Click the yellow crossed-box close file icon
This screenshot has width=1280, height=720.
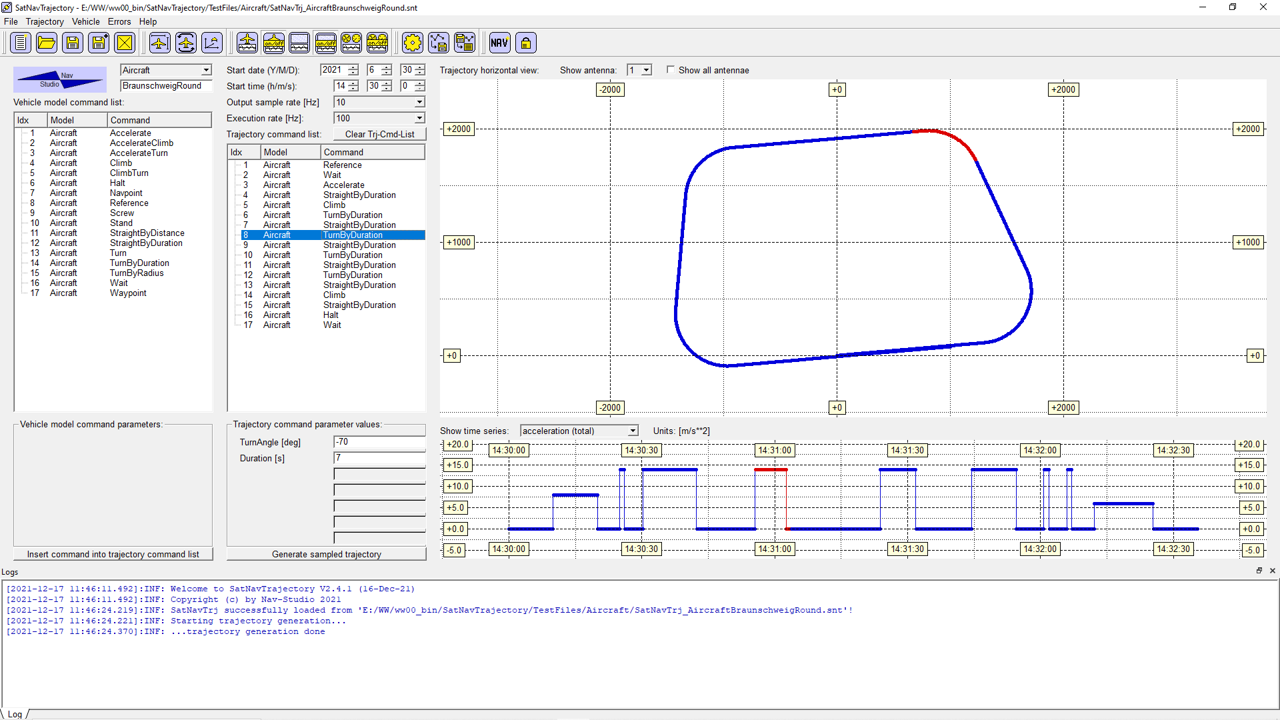point(124,42)
